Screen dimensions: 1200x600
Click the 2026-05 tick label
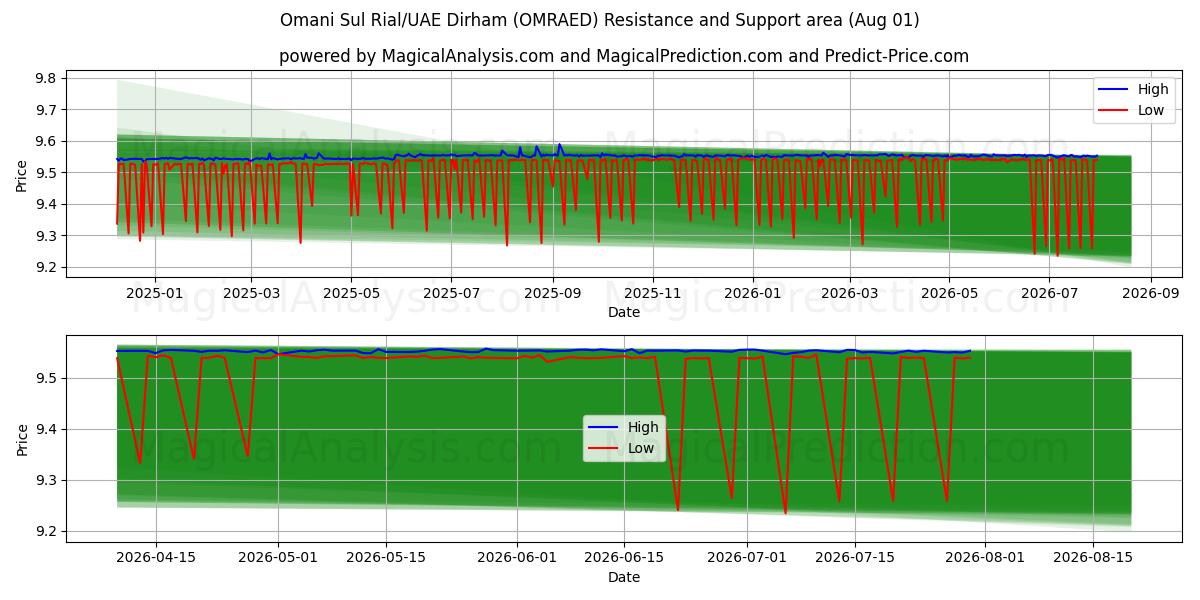point(950,293)
